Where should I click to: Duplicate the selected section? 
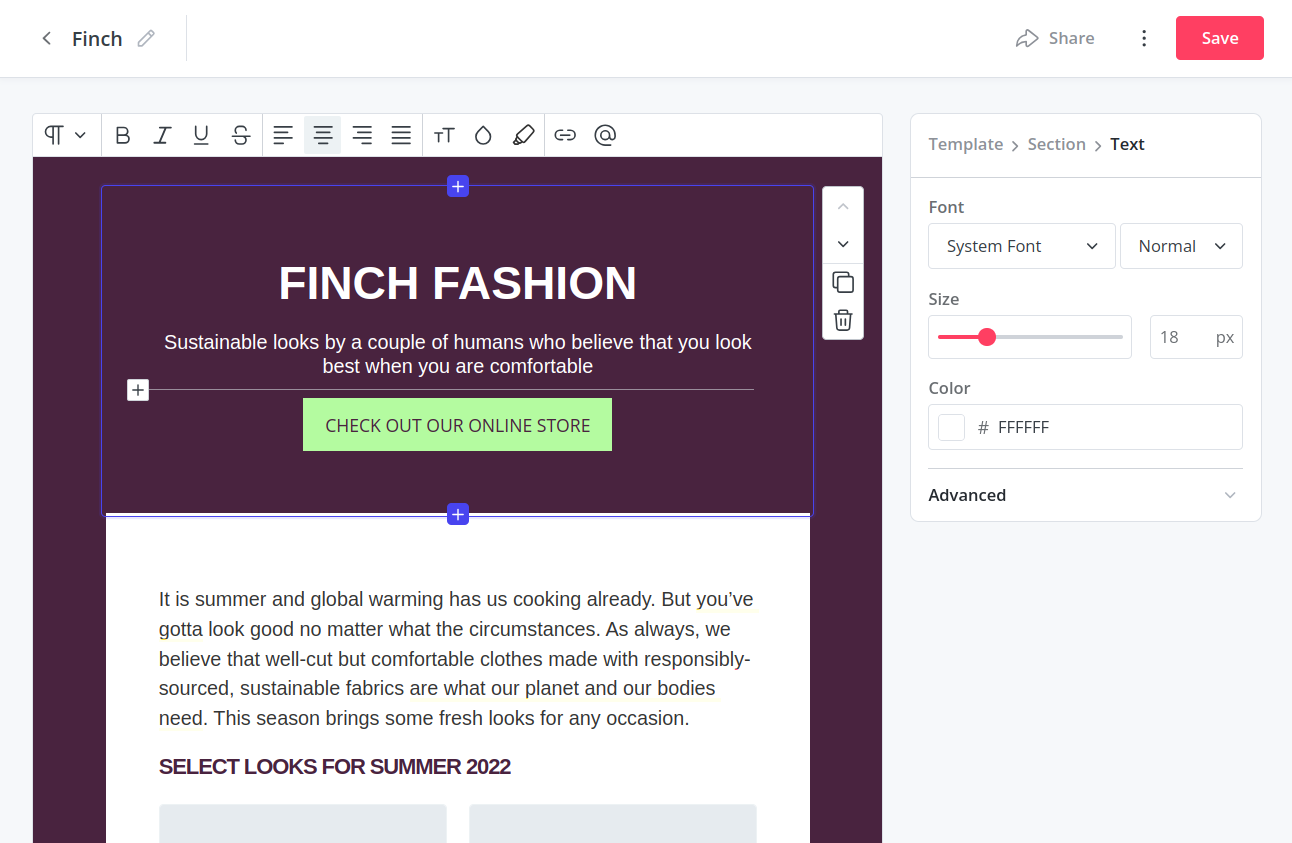[x=842, y=282]
